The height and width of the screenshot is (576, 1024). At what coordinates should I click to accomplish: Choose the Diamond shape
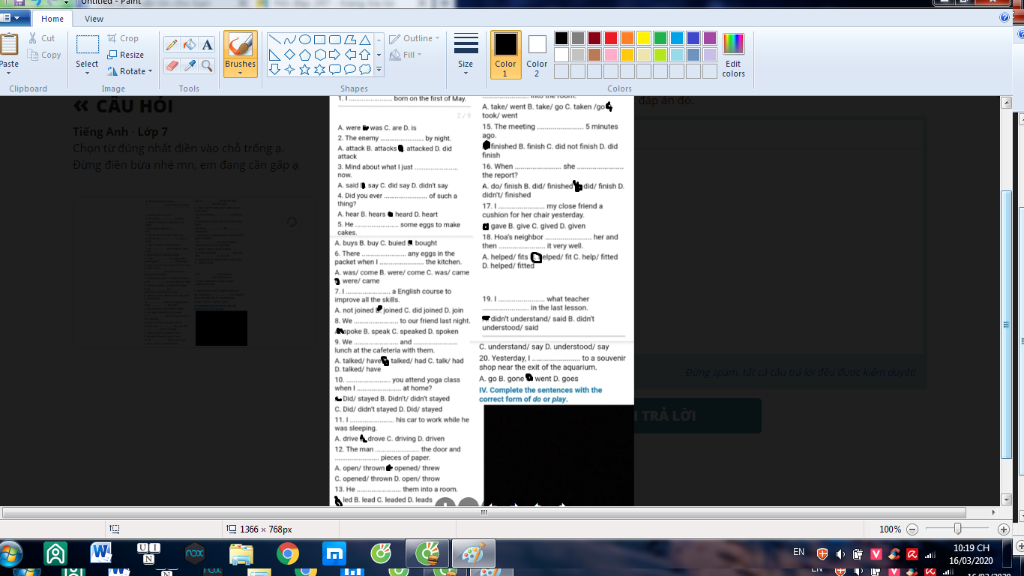(x=289, y=55)
